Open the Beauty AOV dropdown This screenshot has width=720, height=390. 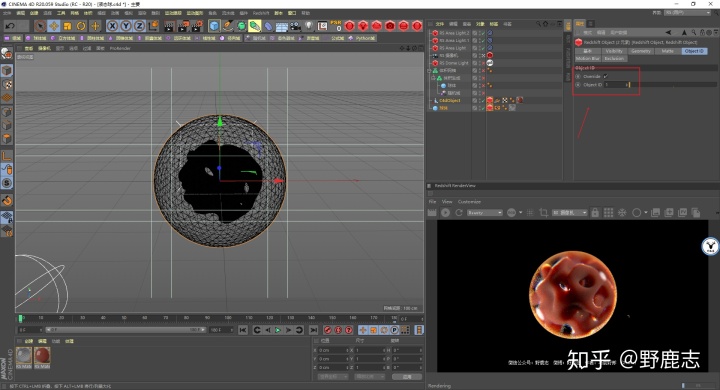tap(484, 213)
